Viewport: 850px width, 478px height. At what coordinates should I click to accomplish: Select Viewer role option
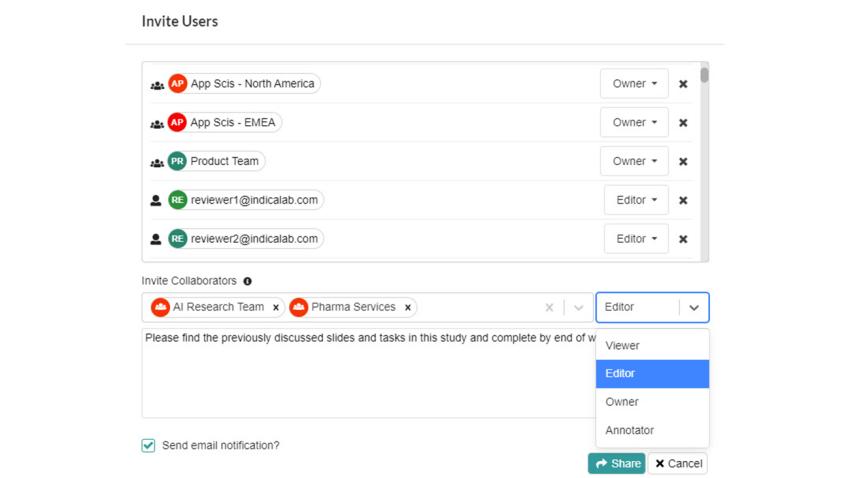[652, 346]
